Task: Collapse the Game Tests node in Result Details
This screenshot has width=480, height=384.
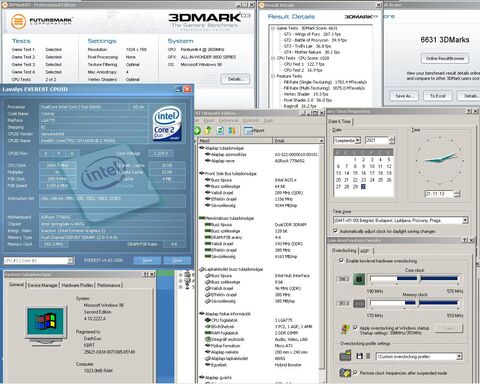Action: click(x=273, y=28)
